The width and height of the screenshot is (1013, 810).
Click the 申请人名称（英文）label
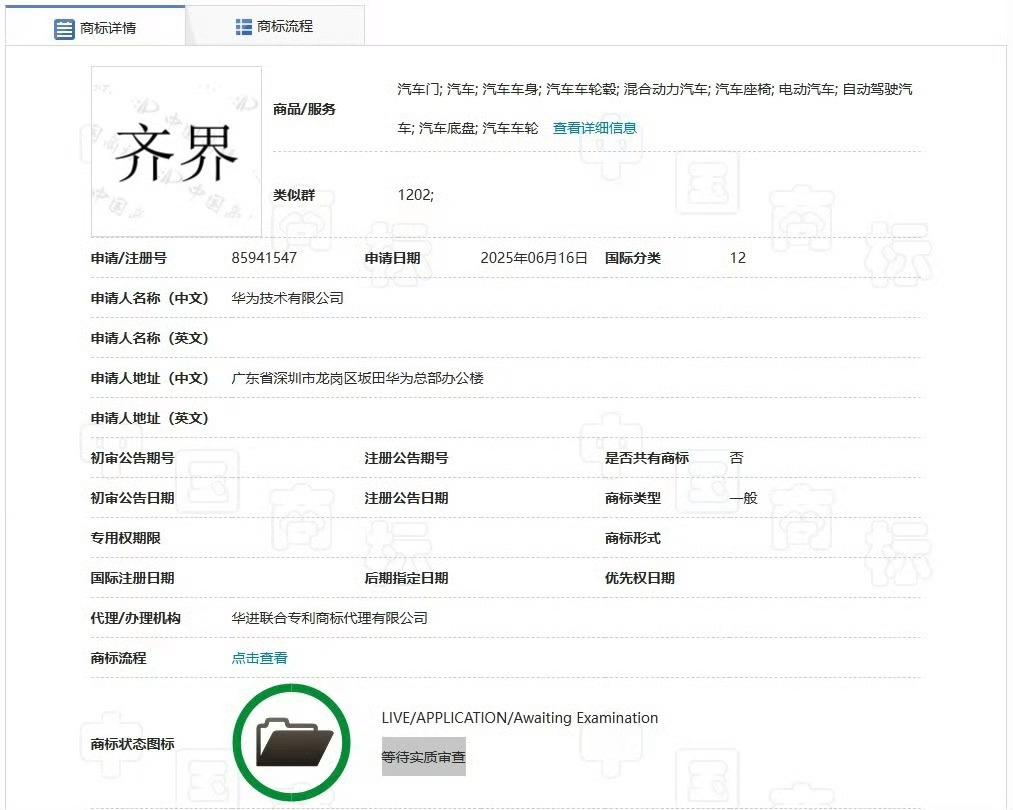point(149,338)
